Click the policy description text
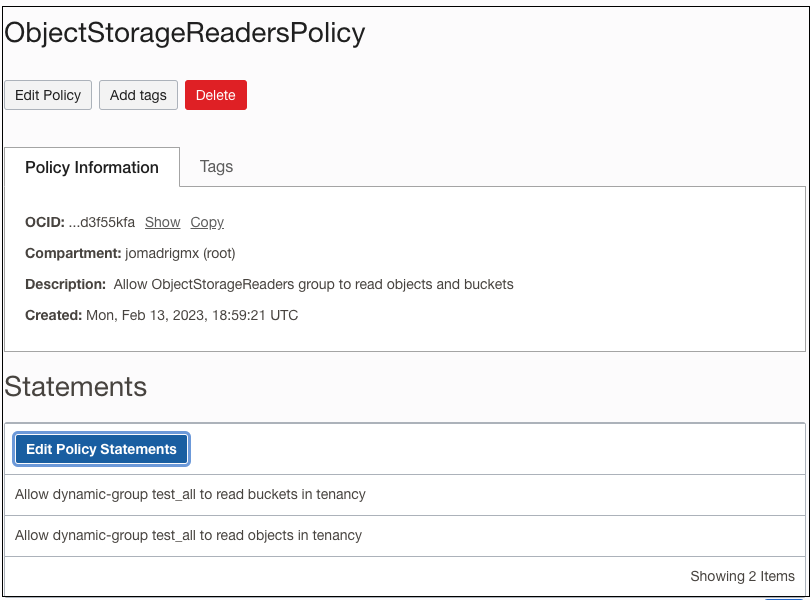The width and height of the screenshot is (810, 600). pos(314,284)
